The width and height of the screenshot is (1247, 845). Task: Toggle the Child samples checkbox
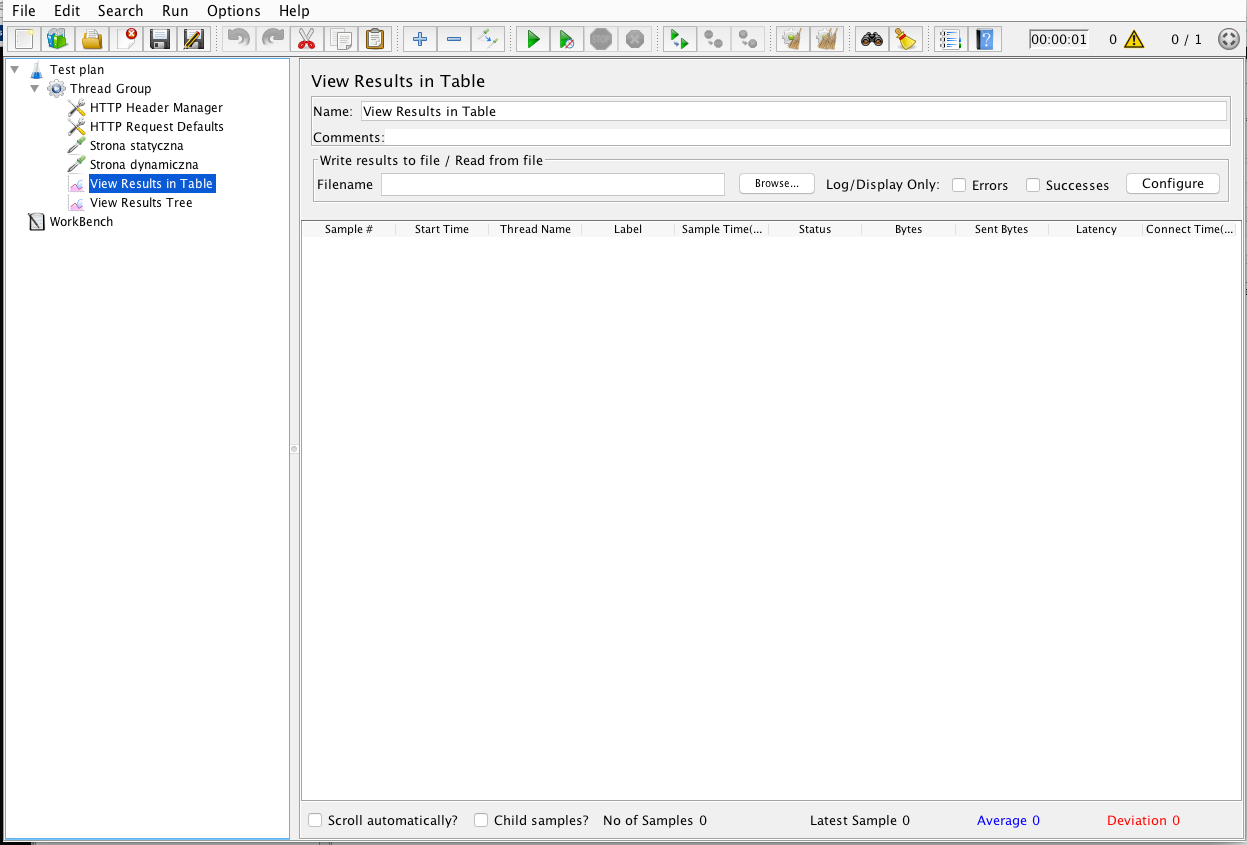[x=481, y=820]
